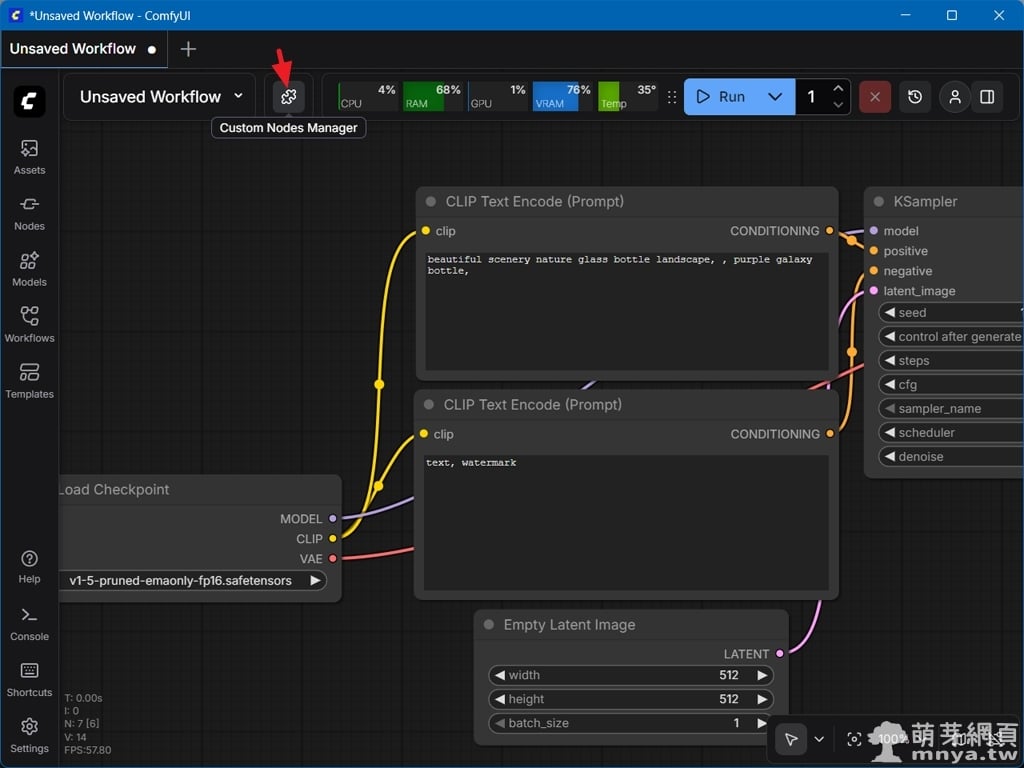This screenshot has height=768, width=1024.
Task: Open the Assets sidebar panel
Action: point(29,156)
